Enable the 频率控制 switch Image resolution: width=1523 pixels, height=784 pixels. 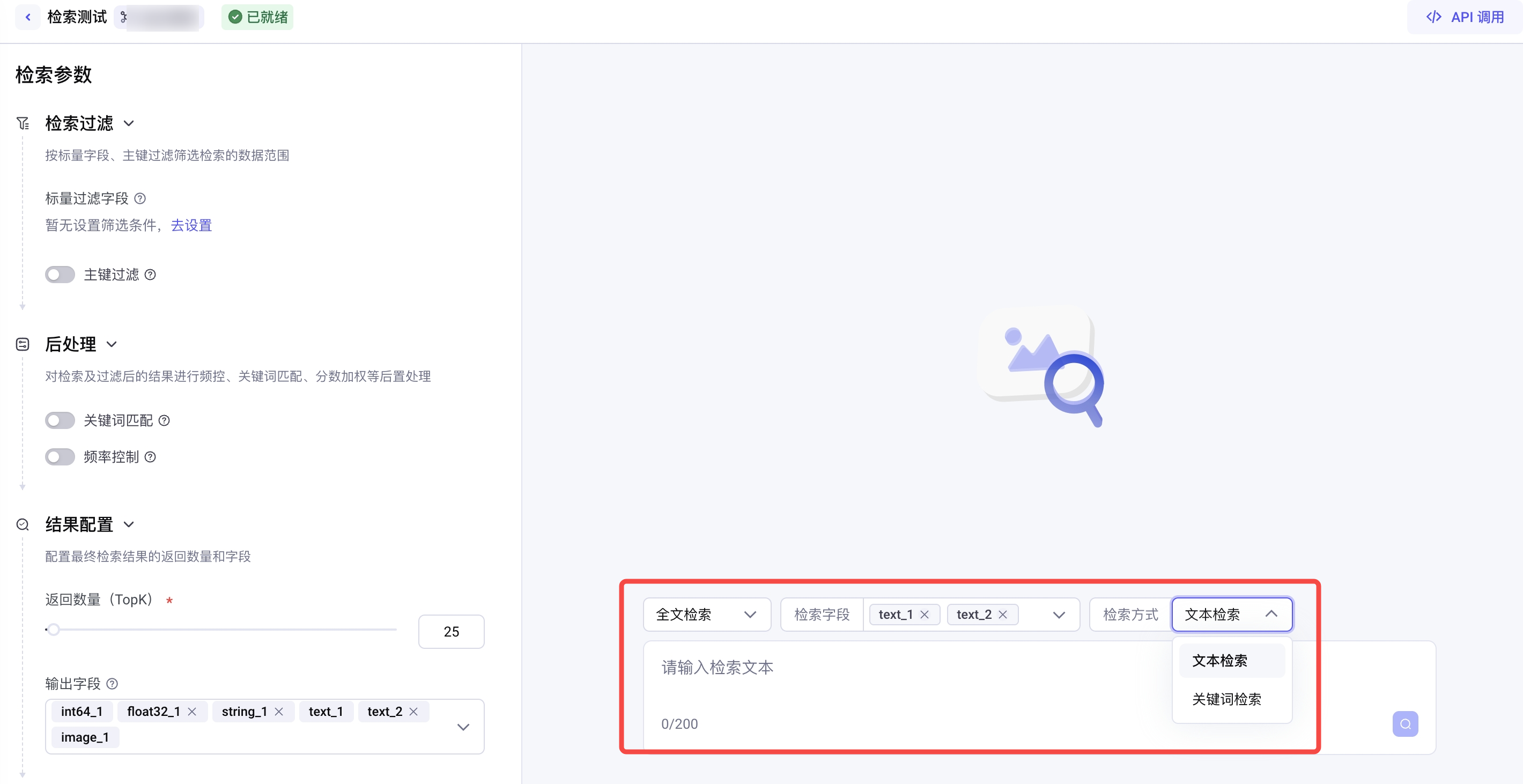coord(60,457)
